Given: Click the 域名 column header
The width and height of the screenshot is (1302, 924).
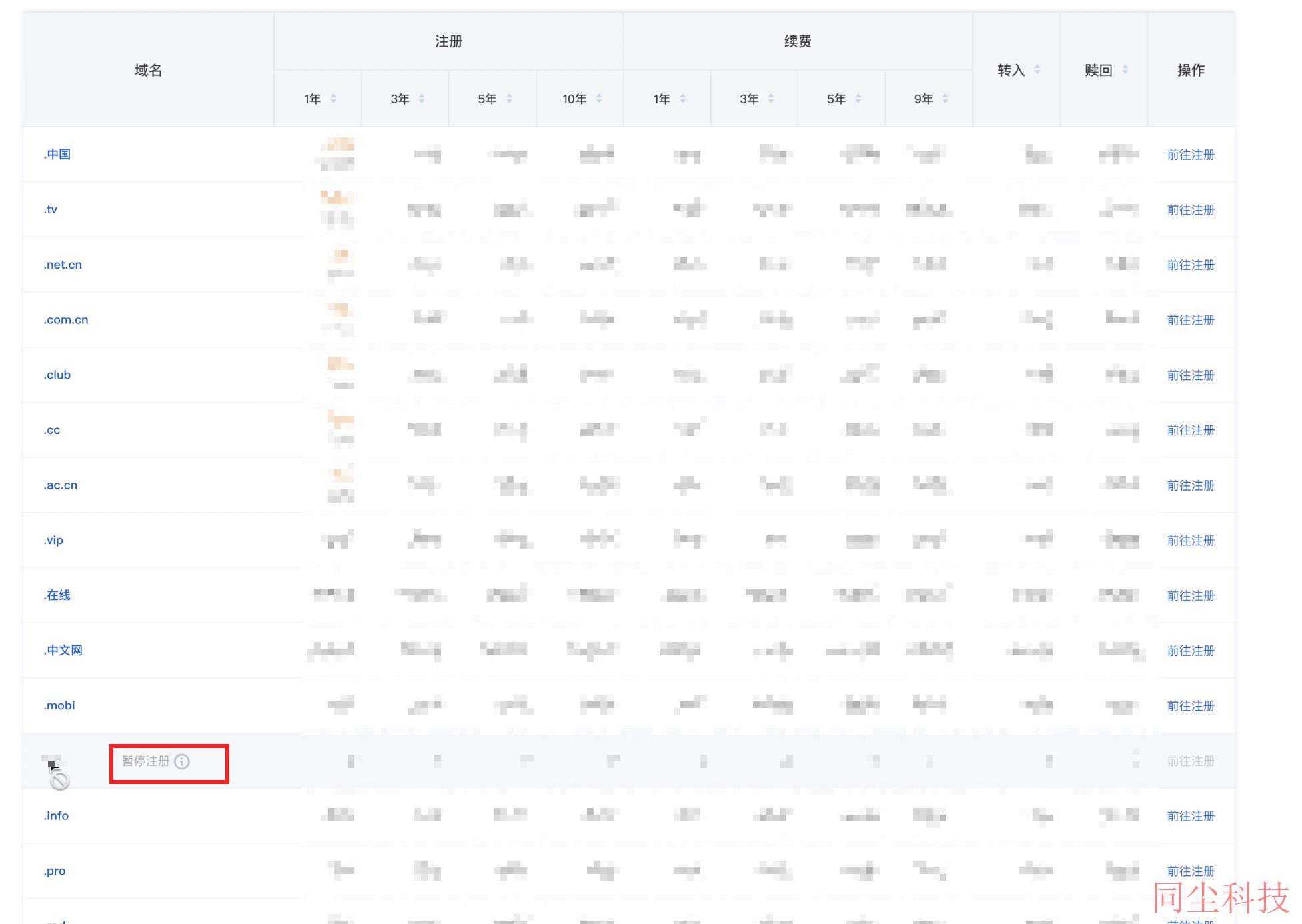Looking at the screenshot, I should [148, 70].
